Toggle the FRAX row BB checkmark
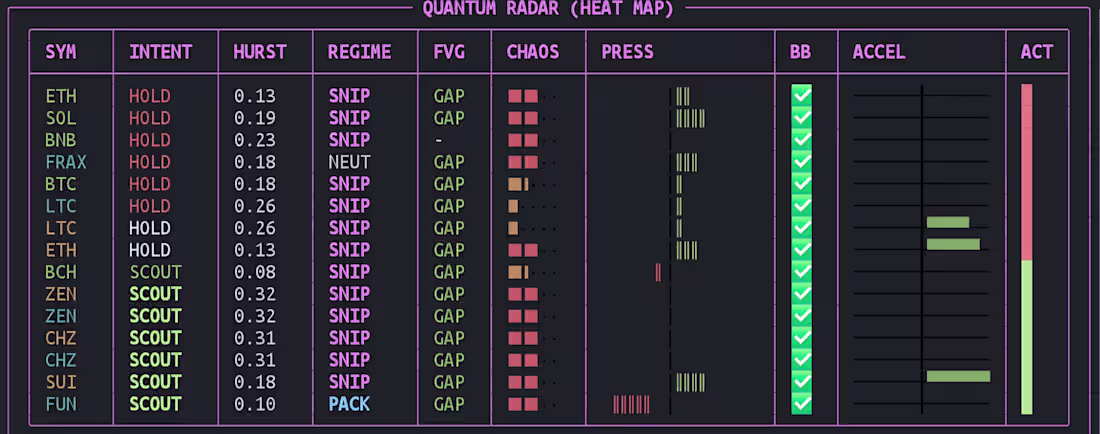This screenshot has height=434, width=1100. (802, 162)
